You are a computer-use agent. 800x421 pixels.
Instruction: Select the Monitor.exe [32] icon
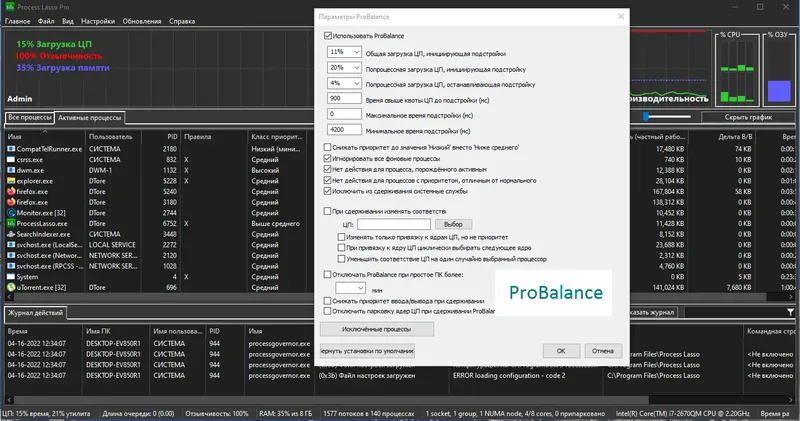(x=11, y=213)
